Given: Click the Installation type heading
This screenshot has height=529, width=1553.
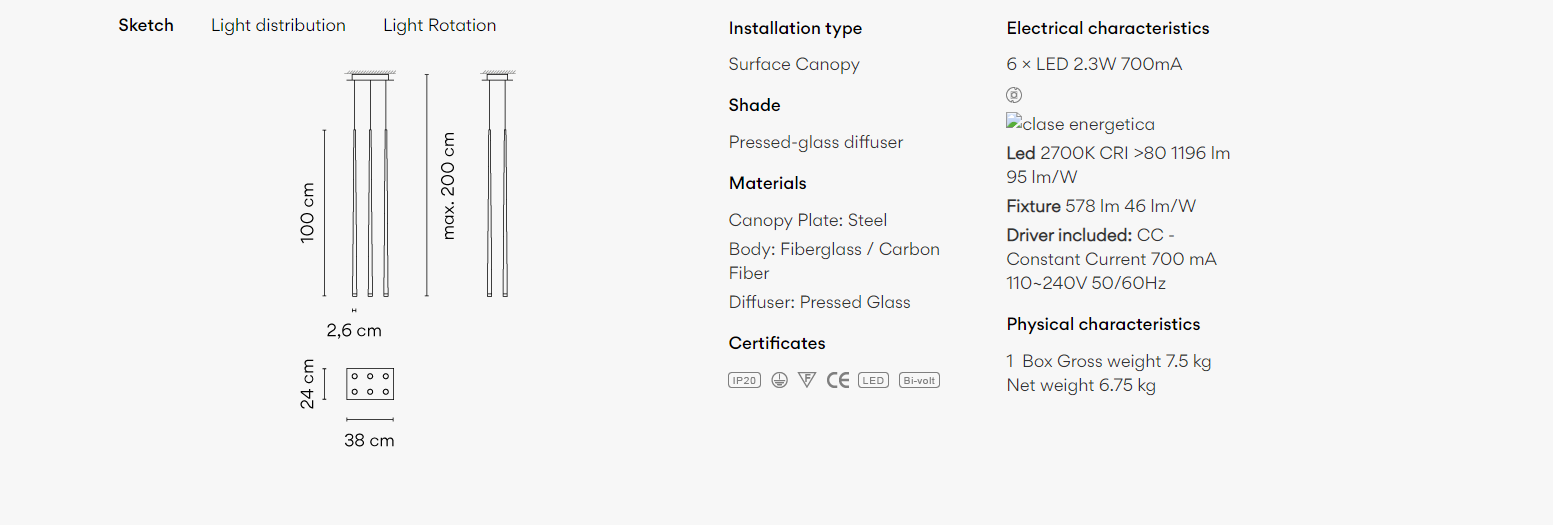Looking at the screenshot, I should tap(795, 28).
